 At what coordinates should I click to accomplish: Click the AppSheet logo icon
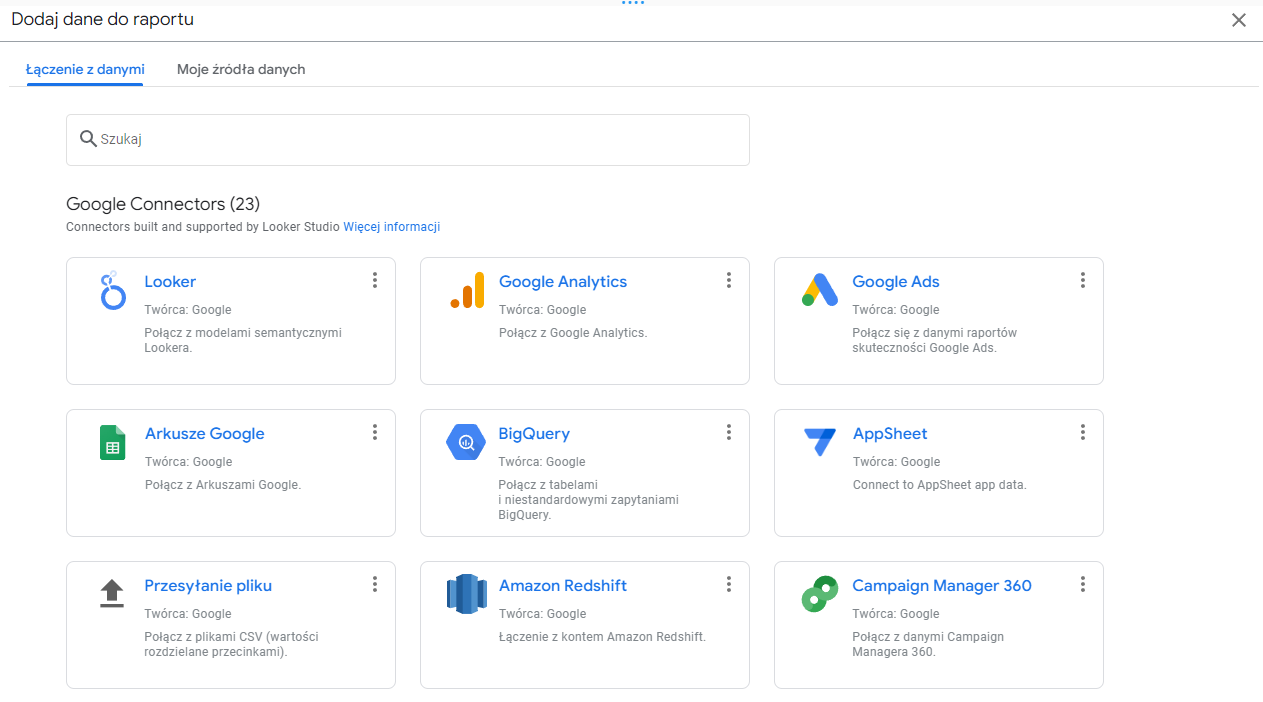820,442
